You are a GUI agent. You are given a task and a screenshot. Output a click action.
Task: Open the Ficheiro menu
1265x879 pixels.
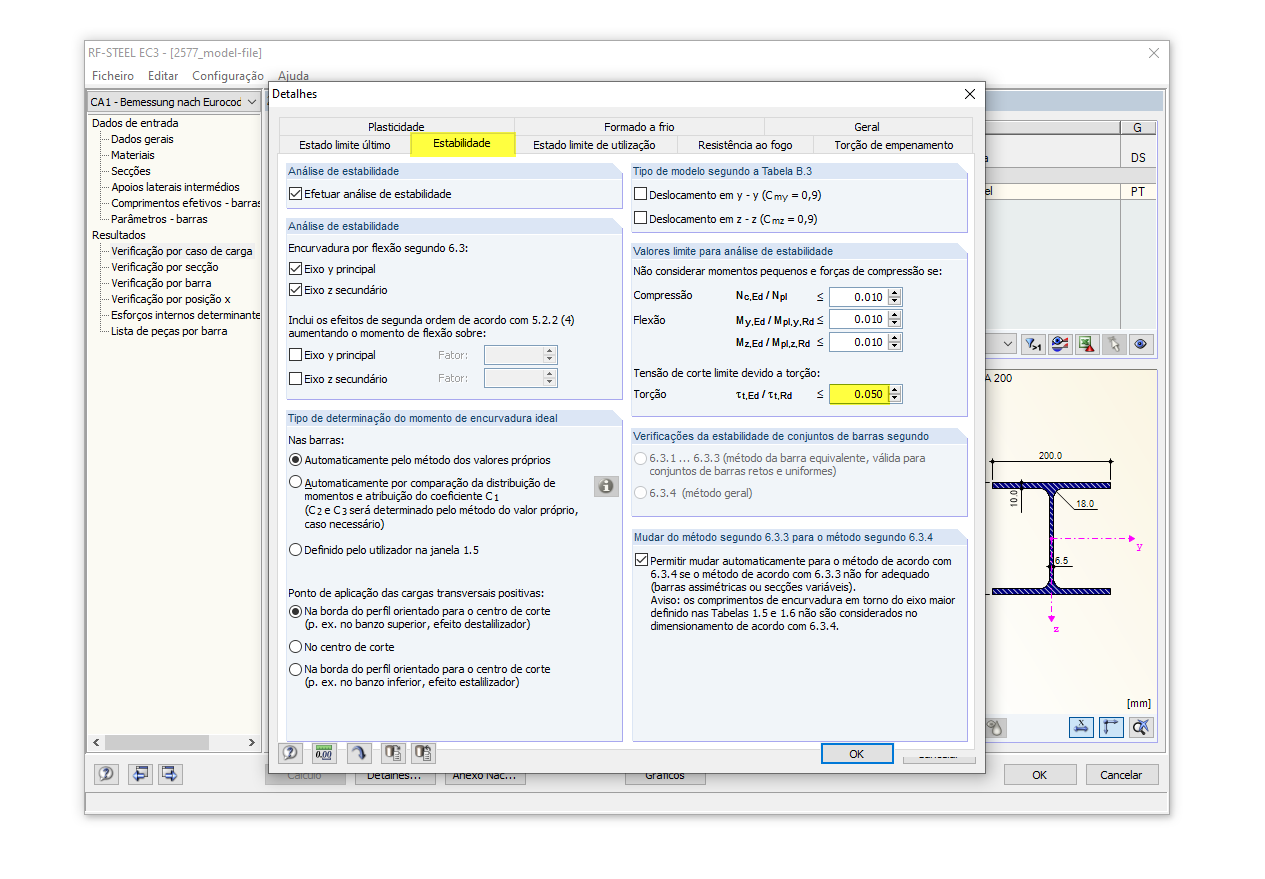point(113,76)
